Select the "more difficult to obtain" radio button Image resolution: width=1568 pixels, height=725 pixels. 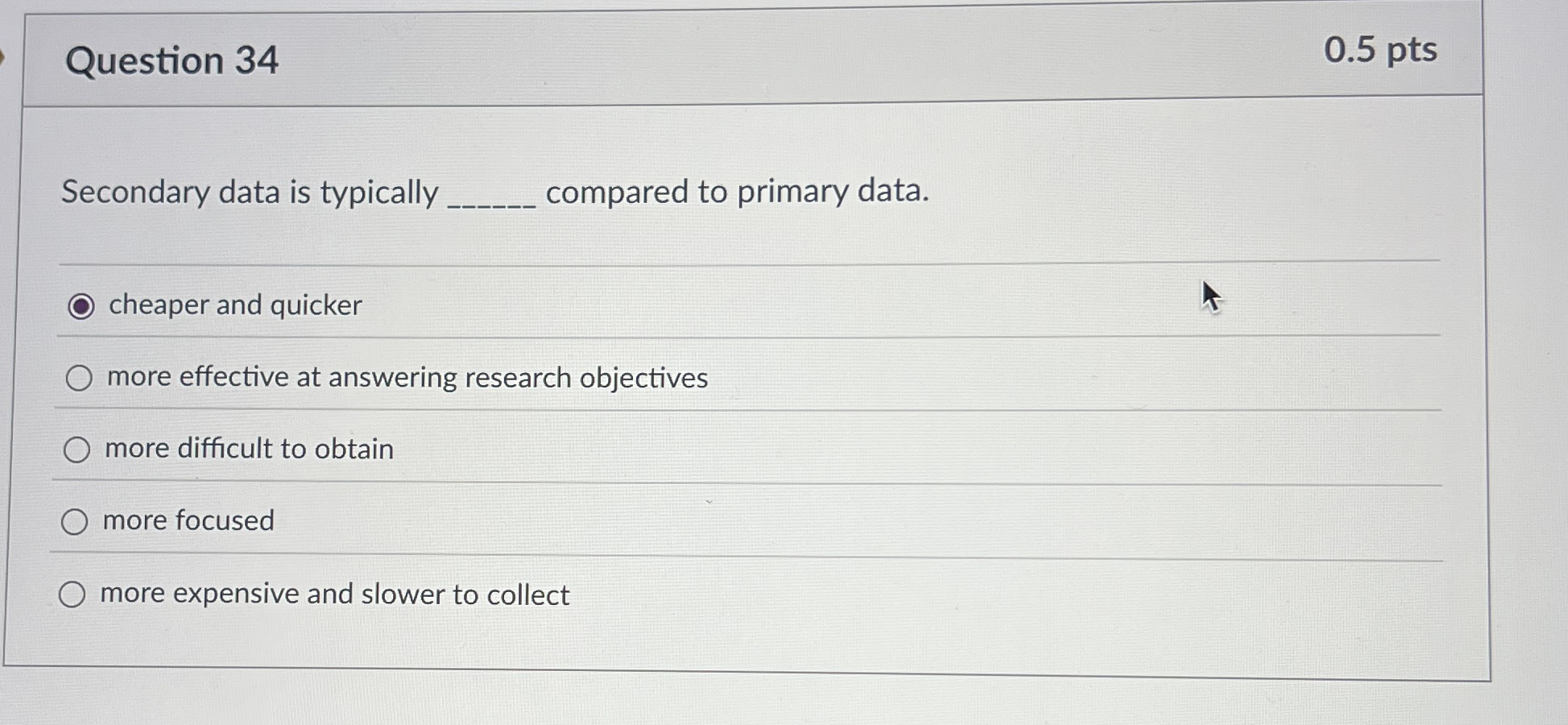[x=77, y=449]
